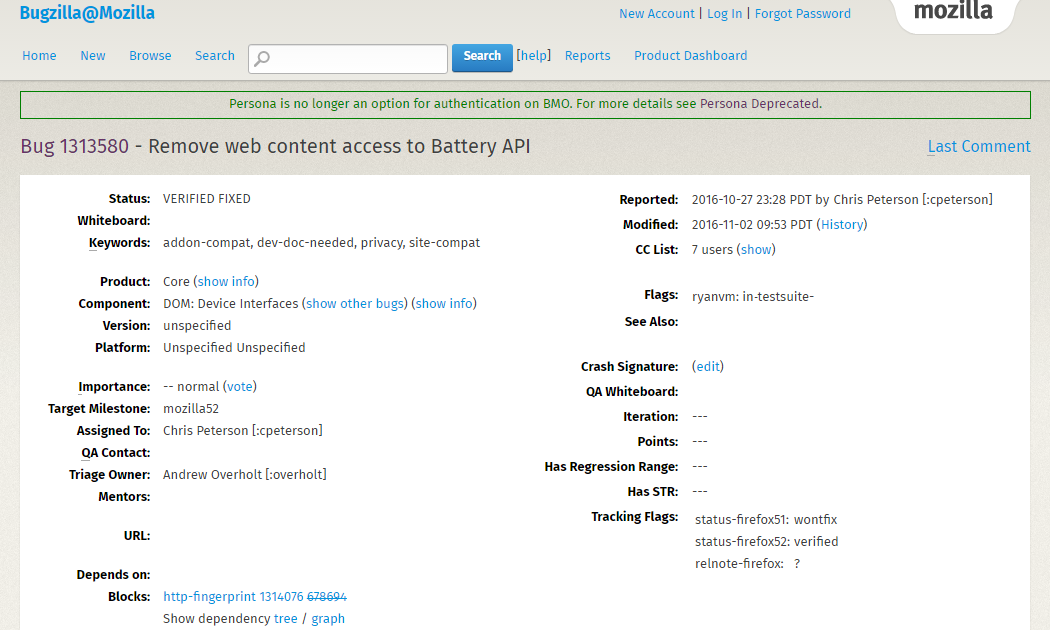This screenshot has height=630, width=1050.
Task: Click the magnifying glass in the search box
Action: click(261, 59)
